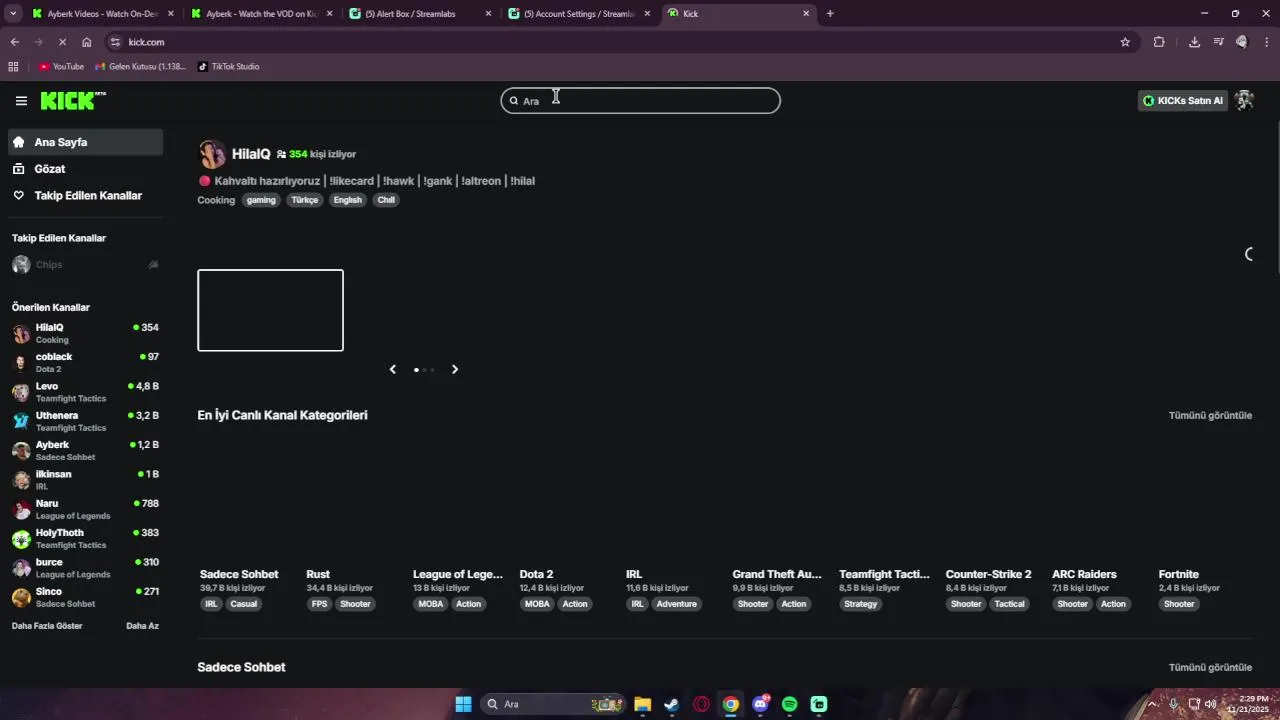This screenshot has width=1280, height=720.
Task: Open the Chrome apps grid in bookmarks bar
Action: (13, 67)
